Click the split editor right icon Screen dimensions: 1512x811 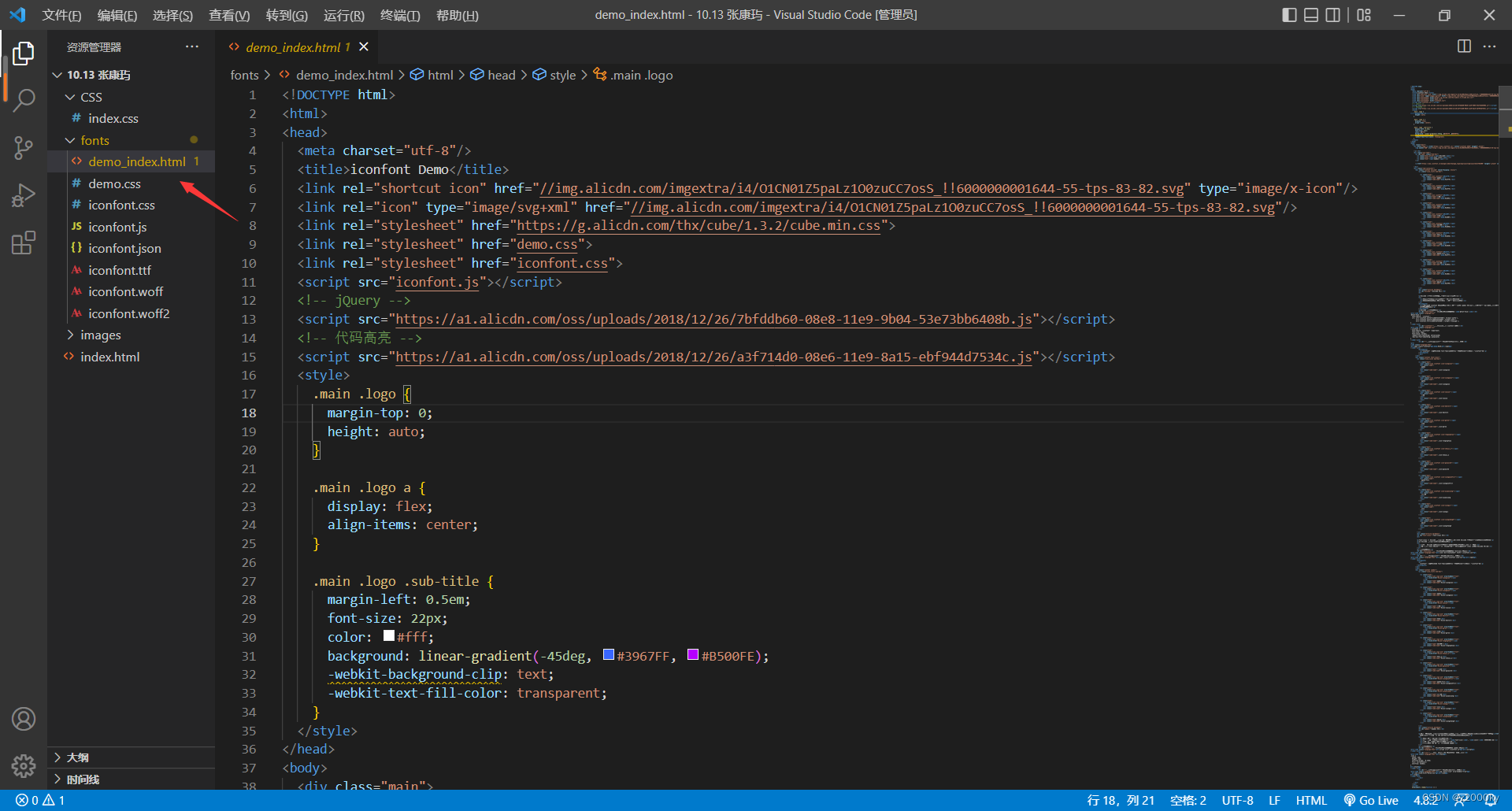tap(1464, 46)
